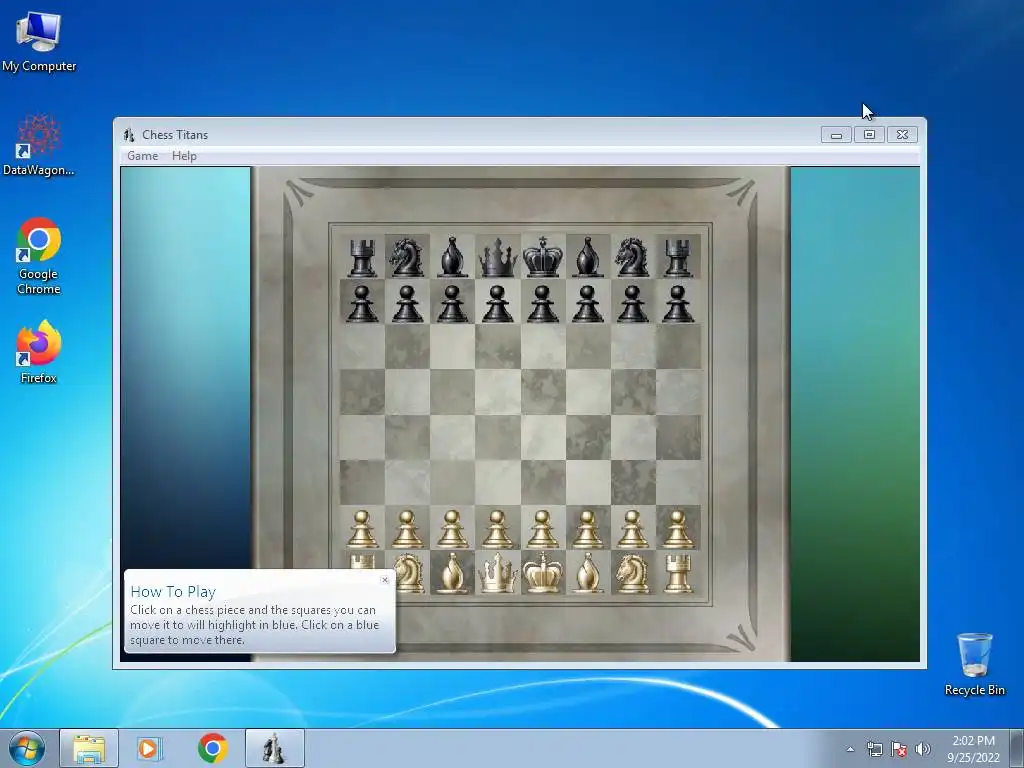The height and width of the screenshot is (768, 1024).
Task: Minimize the Chess Titans window
Action: pyautogui.click(x=836, y=135)
